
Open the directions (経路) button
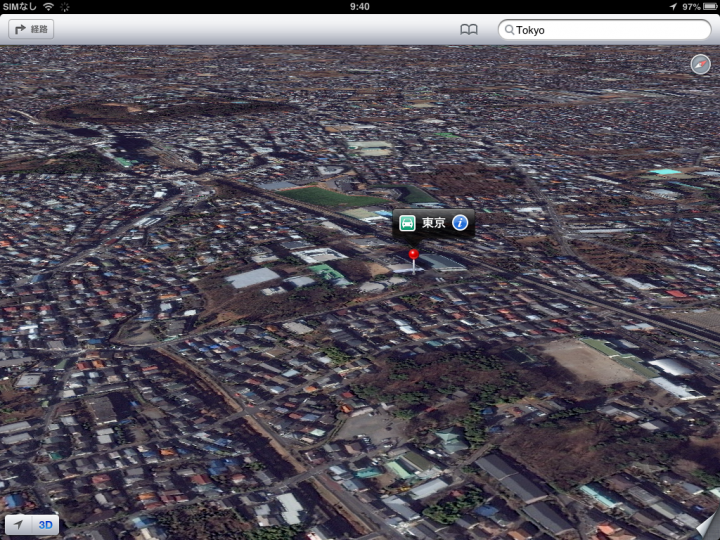[x=31, y=29]
